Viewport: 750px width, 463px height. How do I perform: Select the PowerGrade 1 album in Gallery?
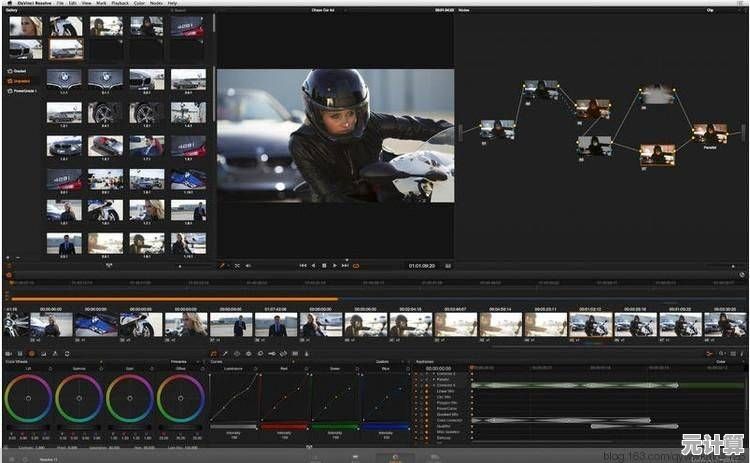click(20, 90)
